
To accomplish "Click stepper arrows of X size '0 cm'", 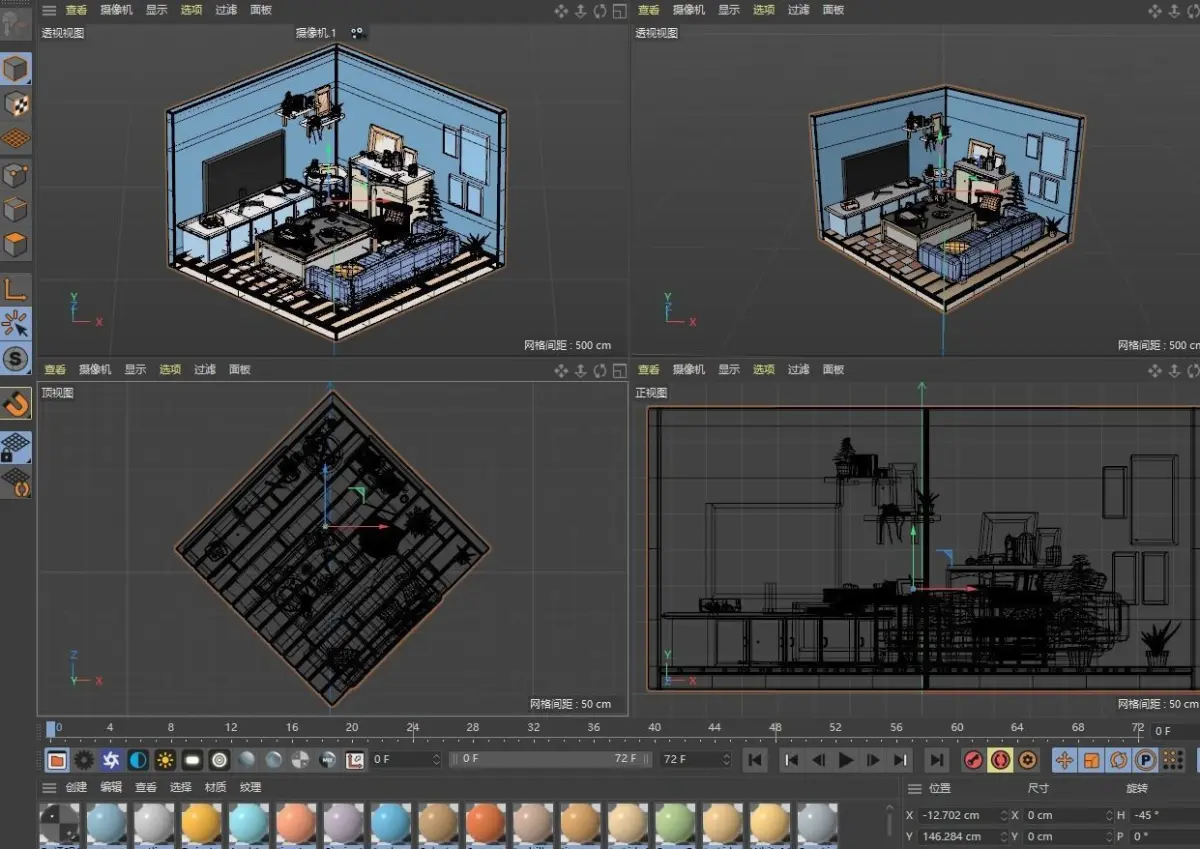I will (1109, 815).
